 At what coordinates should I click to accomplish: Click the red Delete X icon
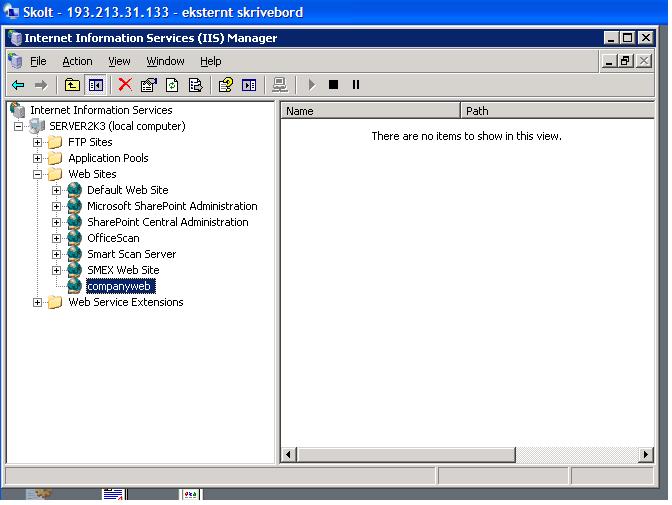[x=125, y=84]
